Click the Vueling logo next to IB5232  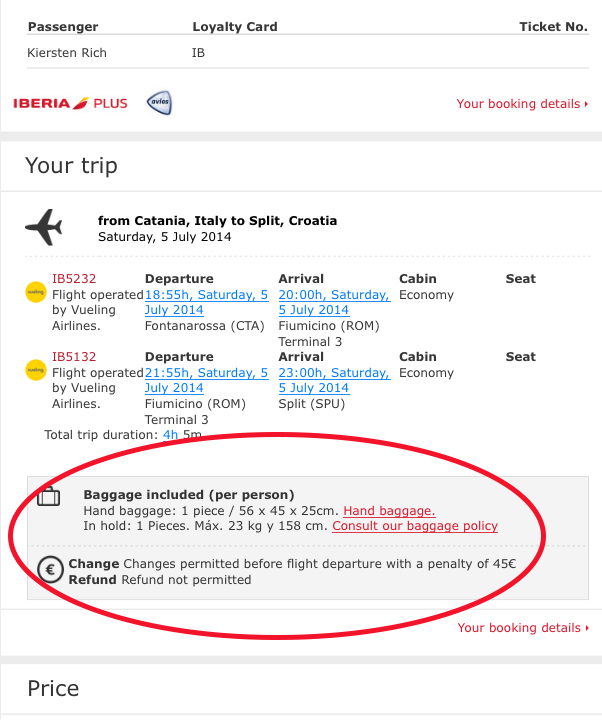tap(35, 292)
